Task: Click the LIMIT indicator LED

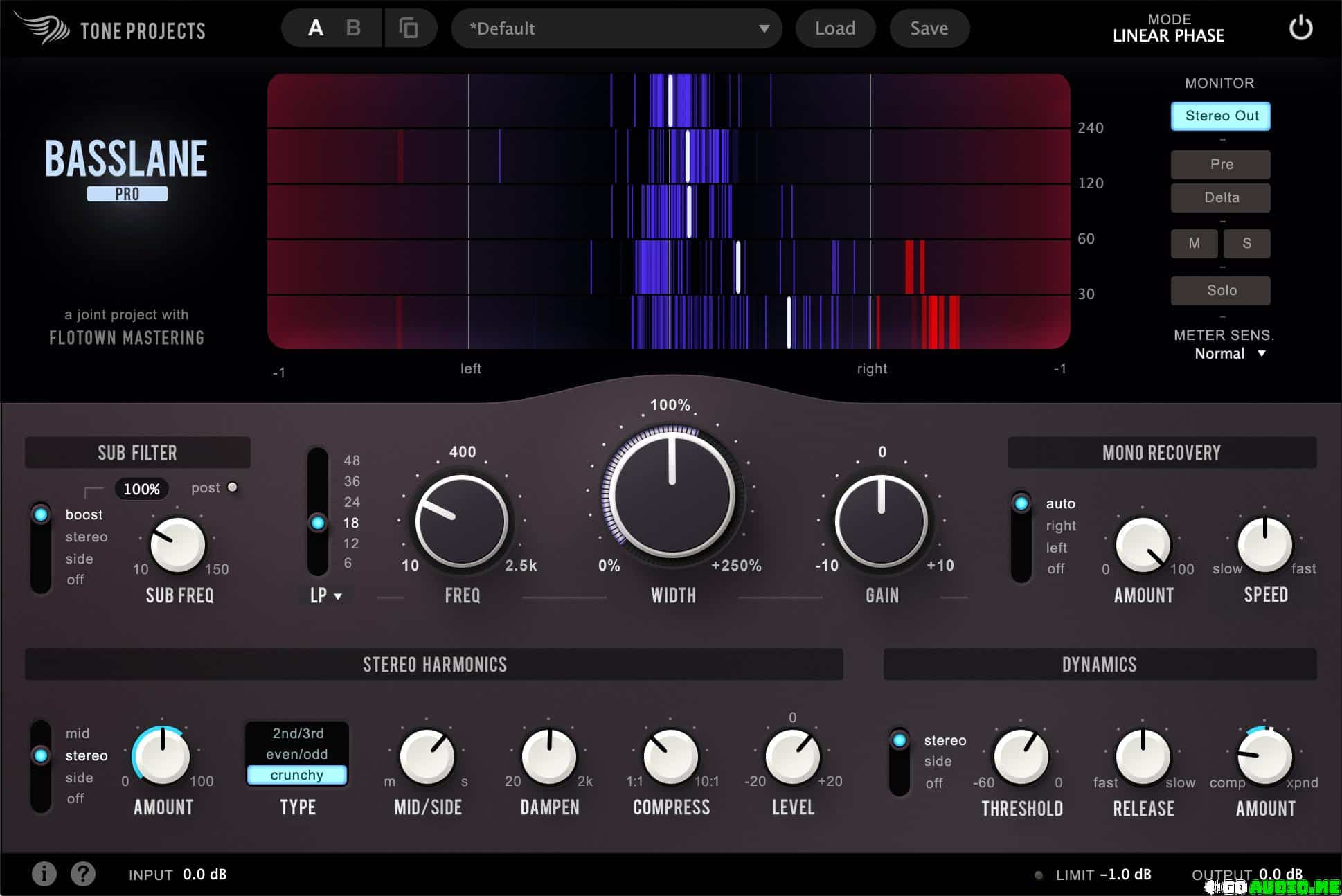Action: click(x=1038, y=875)
